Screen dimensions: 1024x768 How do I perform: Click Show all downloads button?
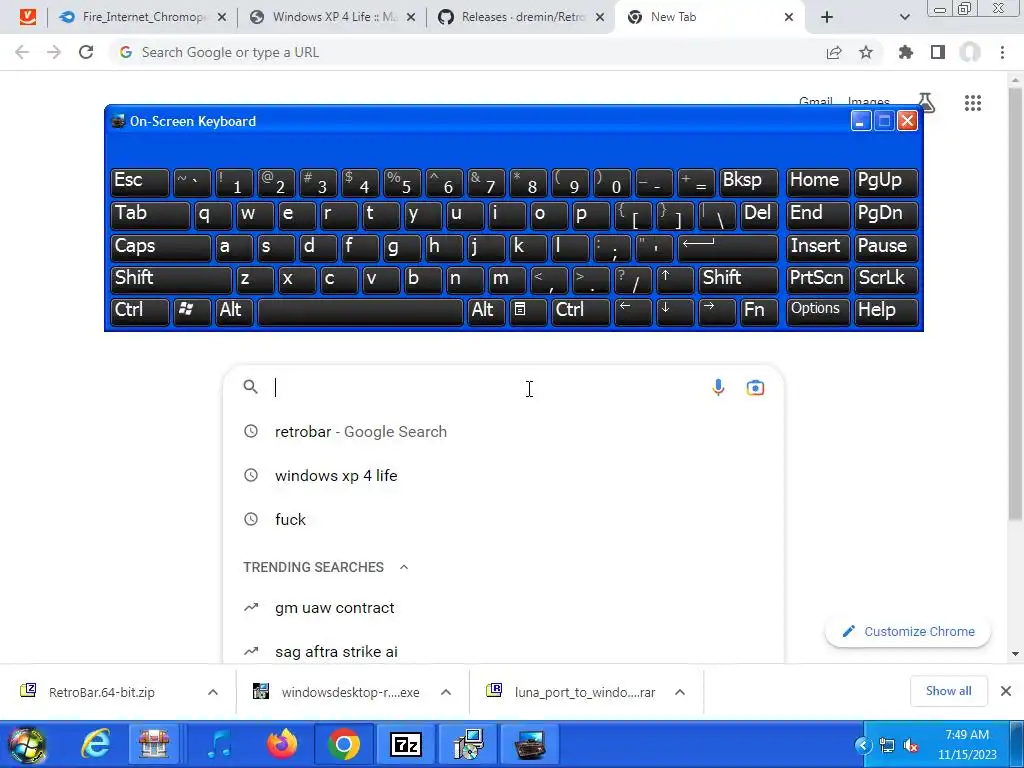(948, 691)
